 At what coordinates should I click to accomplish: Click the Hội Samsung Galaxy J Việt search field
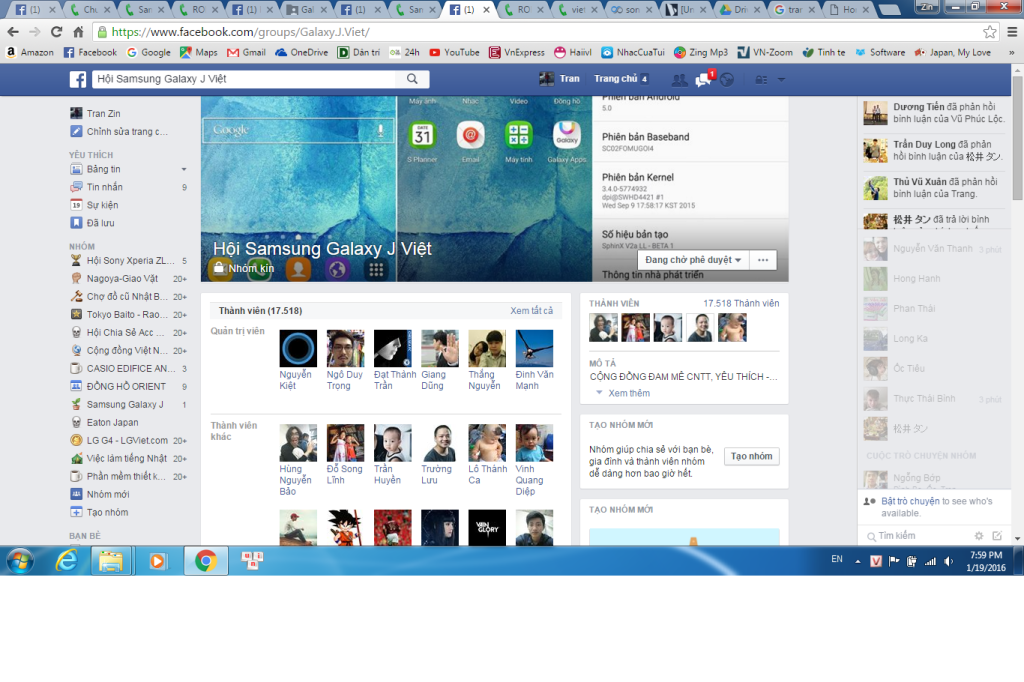tap(243, 79)
